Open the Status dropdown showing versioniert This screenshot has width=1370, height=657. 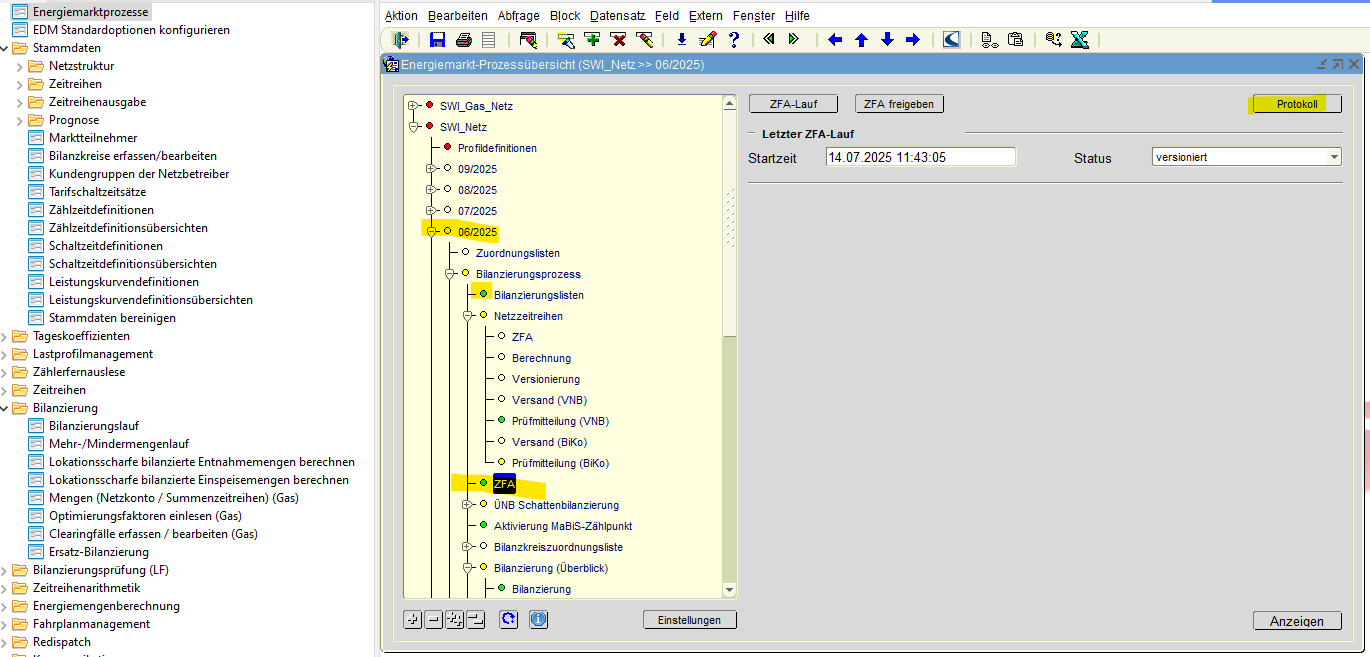(x=1333, y=157)
